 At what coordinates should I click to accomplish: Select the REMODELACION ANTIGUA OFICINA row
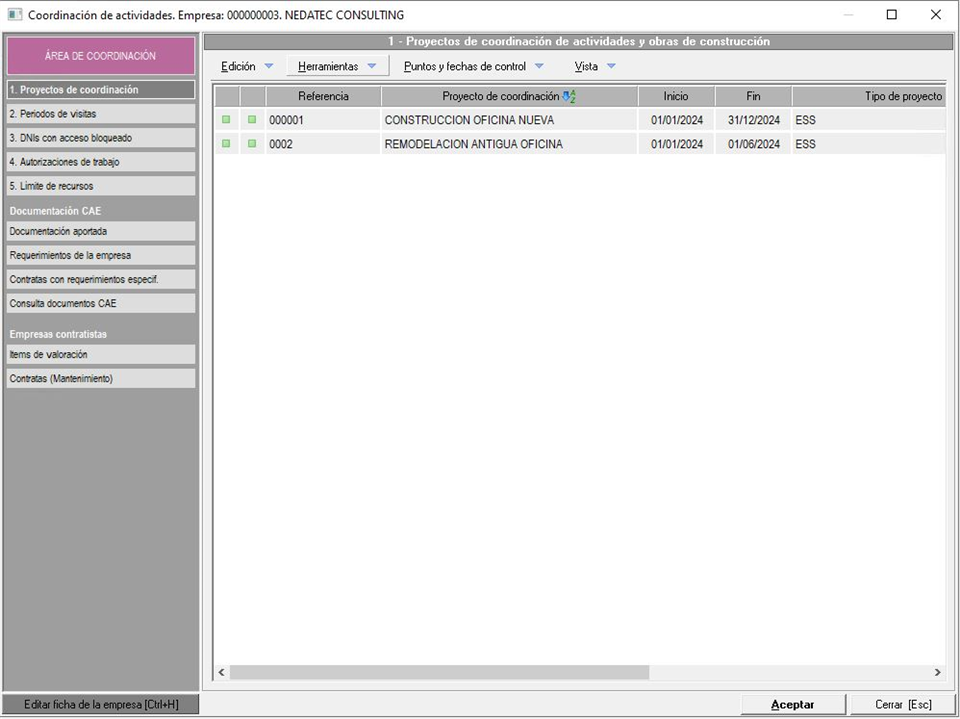[473, 144]
